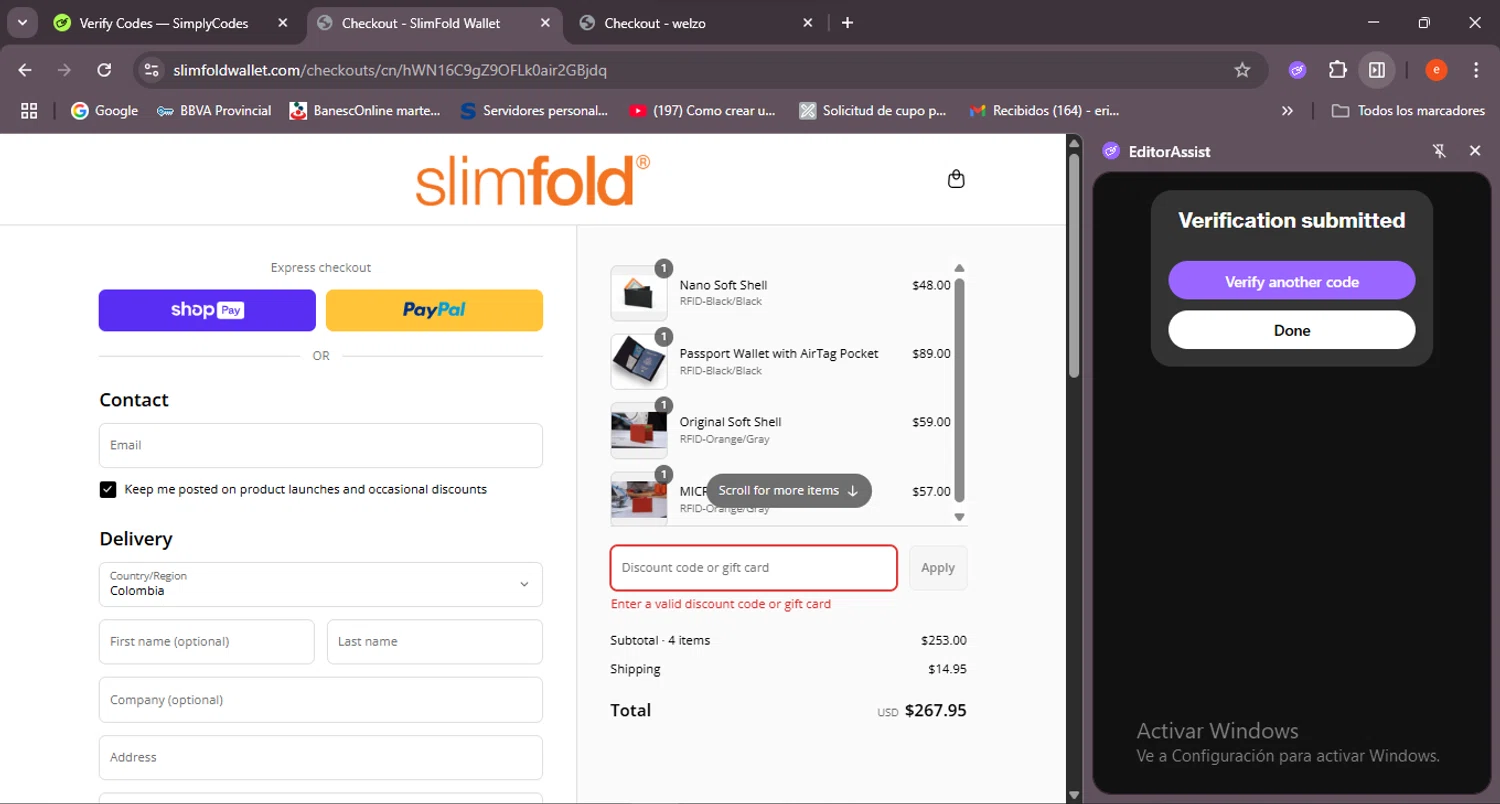Uncheck Keep me posted on product launches
Image resolution: width=1500 pixels, height=804 pixels.
(108, 489)
